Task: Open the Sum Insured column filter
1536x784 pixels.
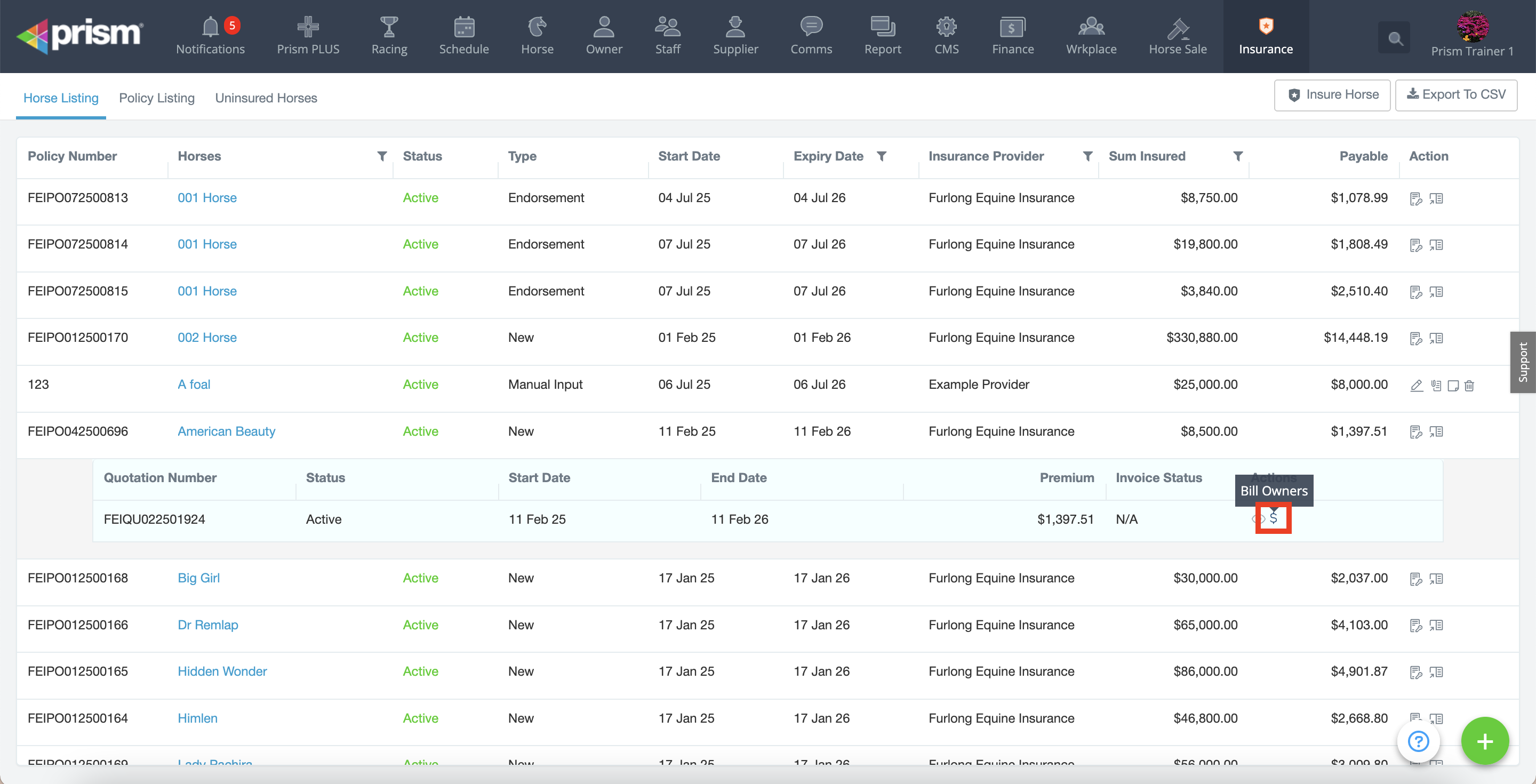Action: point(1238,156)
